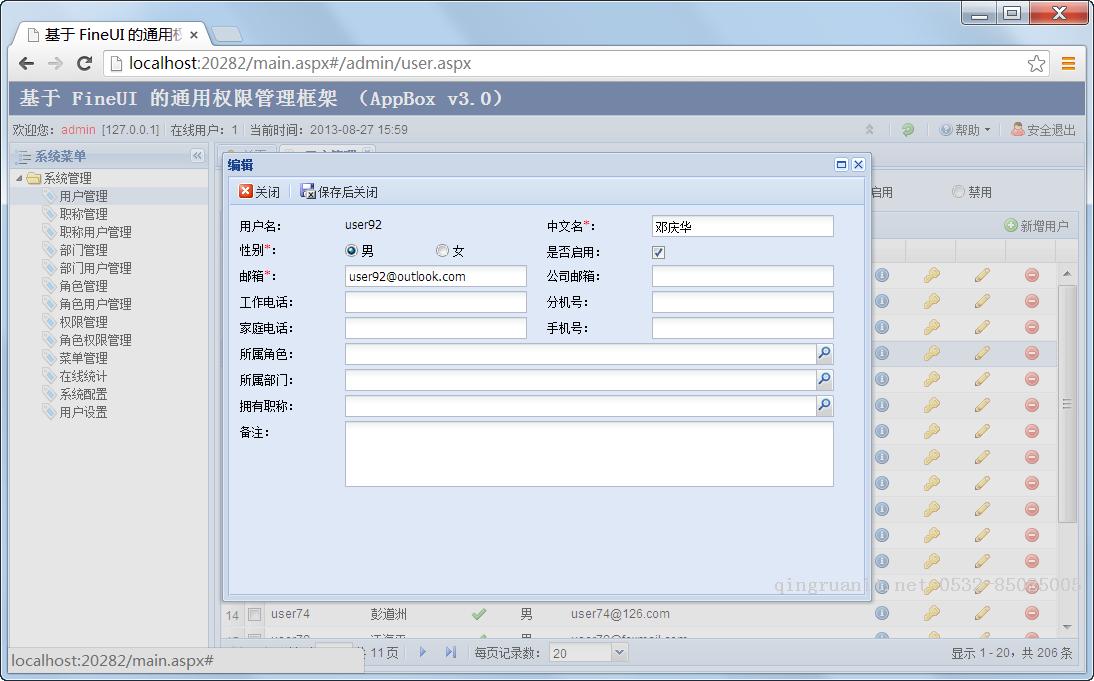Click the 安全退出 logout button

[1048, 129]
